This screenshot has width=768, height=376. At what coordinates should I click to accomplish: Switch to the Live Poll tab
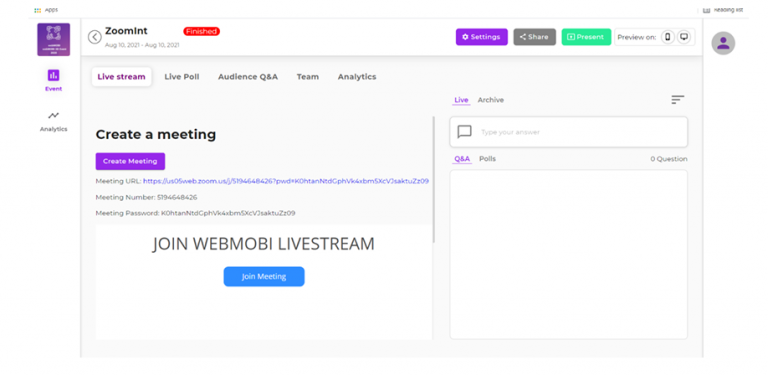click(182, 77)
